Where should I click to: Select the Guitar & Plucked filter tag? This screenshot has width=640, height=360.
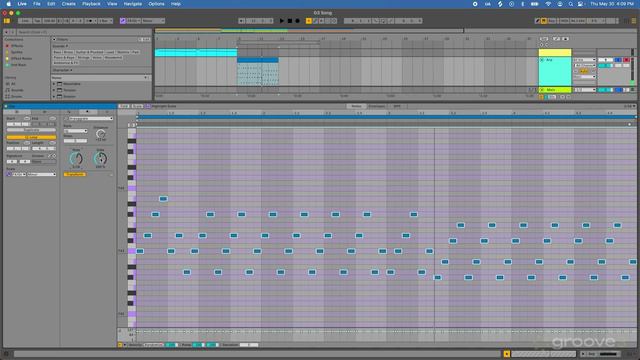click(x=90, y=52)
